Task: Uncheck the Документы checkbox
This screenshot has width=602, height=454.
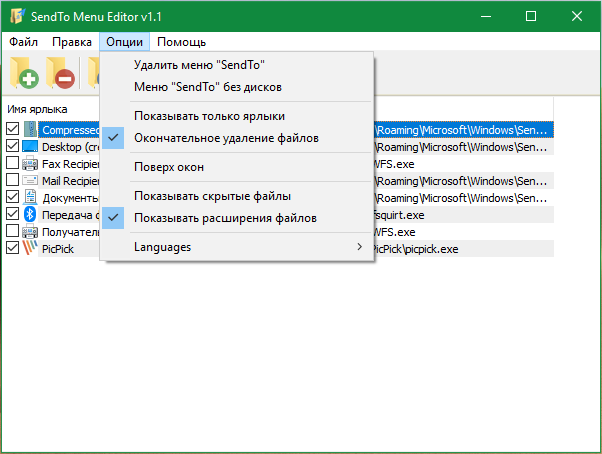Action: pyautogui.click(x=12, y=197)
